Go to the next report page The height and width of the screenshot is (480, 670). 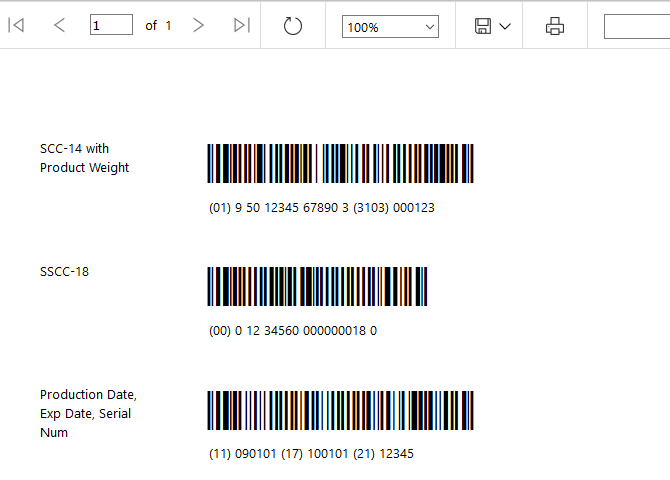[x=198, y=25]
